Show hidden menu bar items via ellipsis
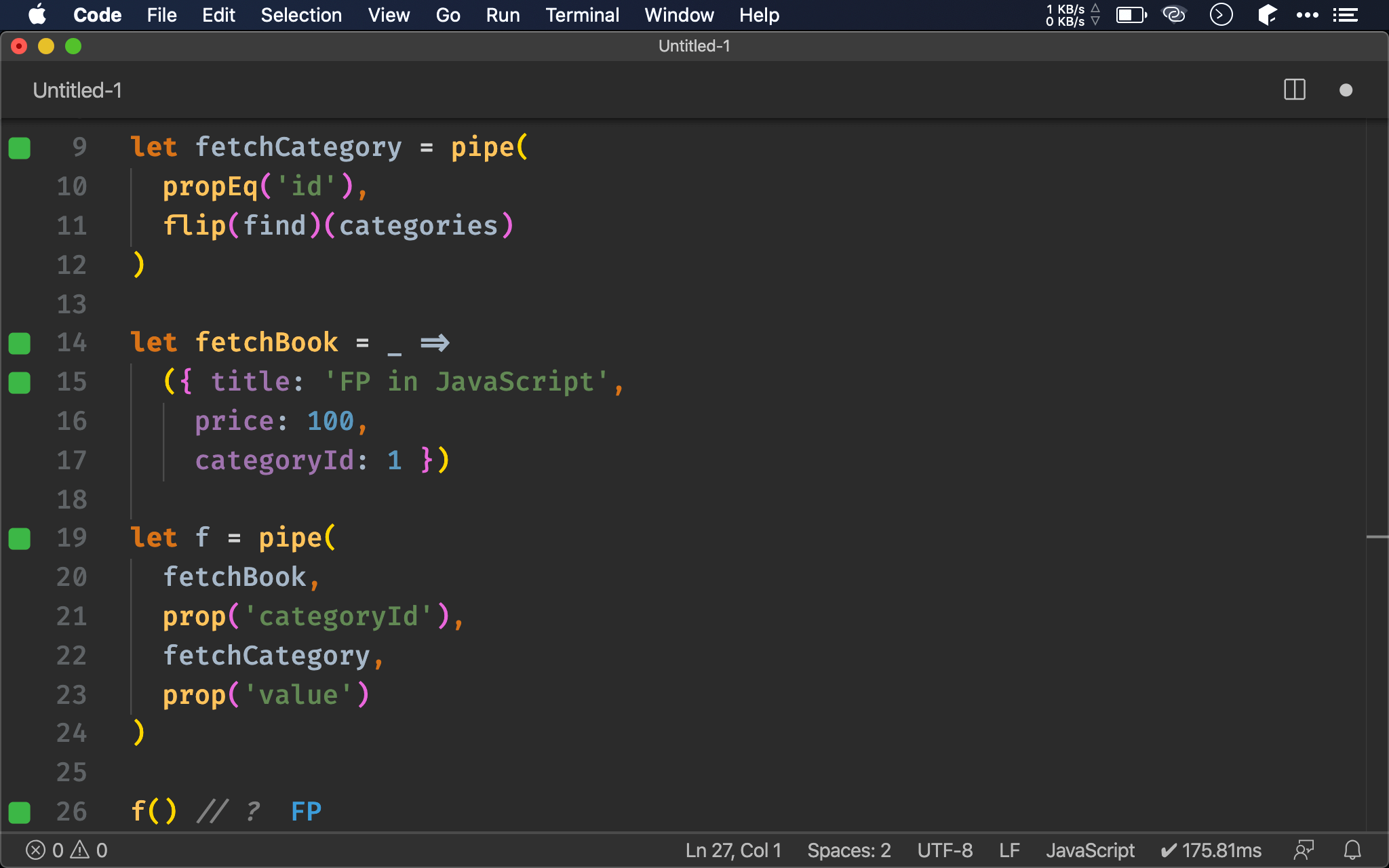The width and height of the screenshot is (1389, 868). [1307, 15]
